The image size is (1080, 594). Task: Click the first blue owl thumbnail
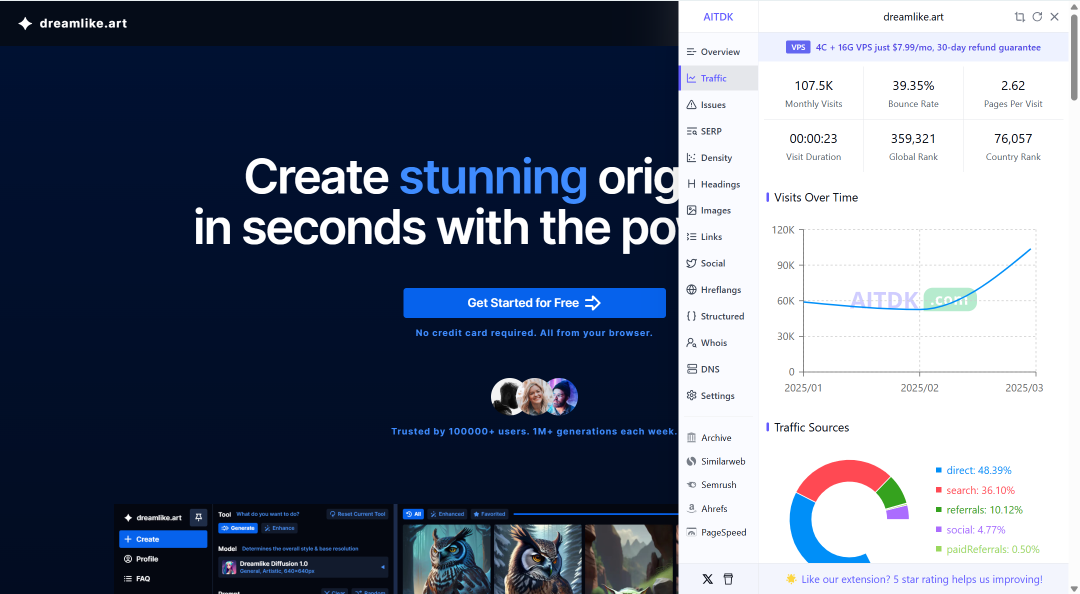(447, 560)
